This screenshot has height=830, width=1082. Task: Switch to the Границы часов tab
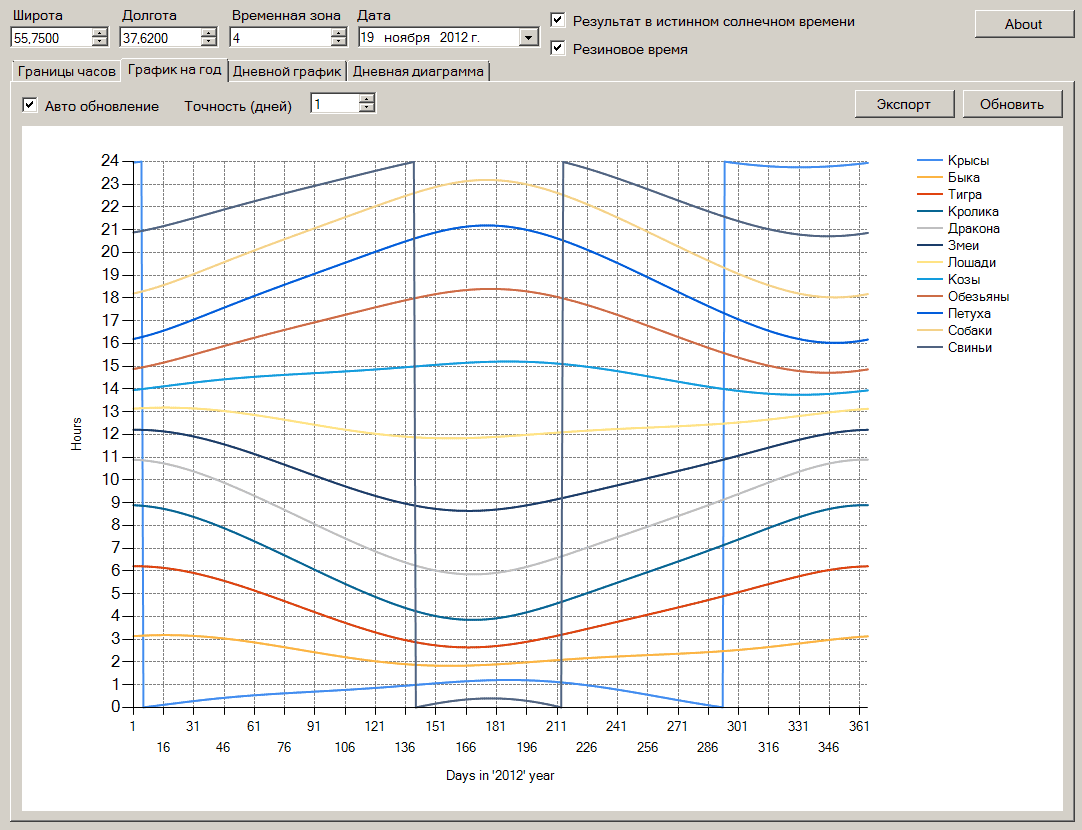66,72
